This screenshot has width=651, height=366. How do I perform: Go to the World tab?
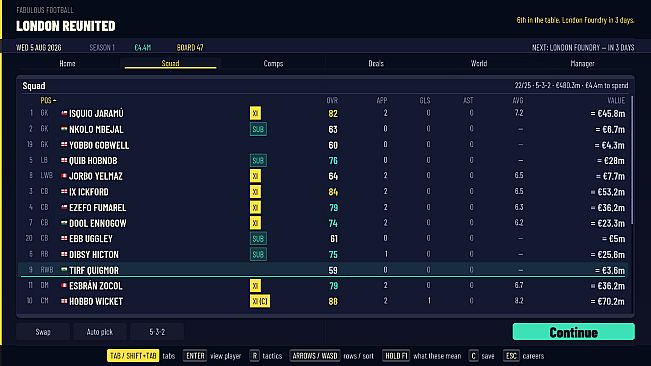(x=479, y=63)
